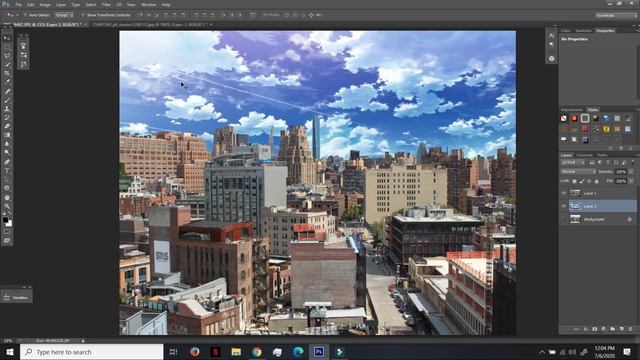Open the Edit menu
This screenshot has height=360, width=640.
click(31, 5)
